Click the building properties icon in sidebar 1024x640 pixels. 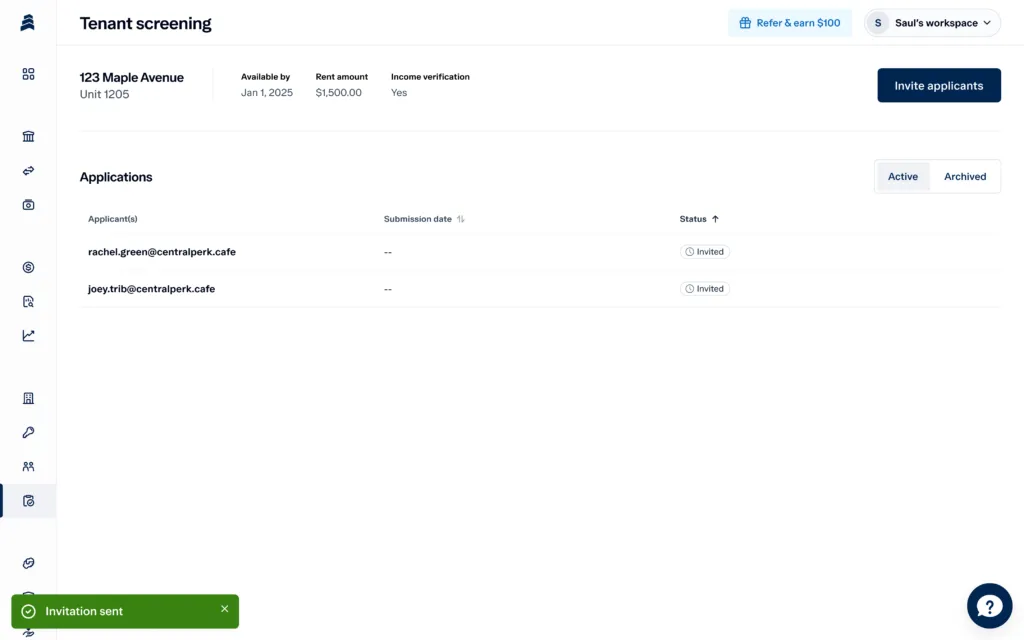[27, 398]
